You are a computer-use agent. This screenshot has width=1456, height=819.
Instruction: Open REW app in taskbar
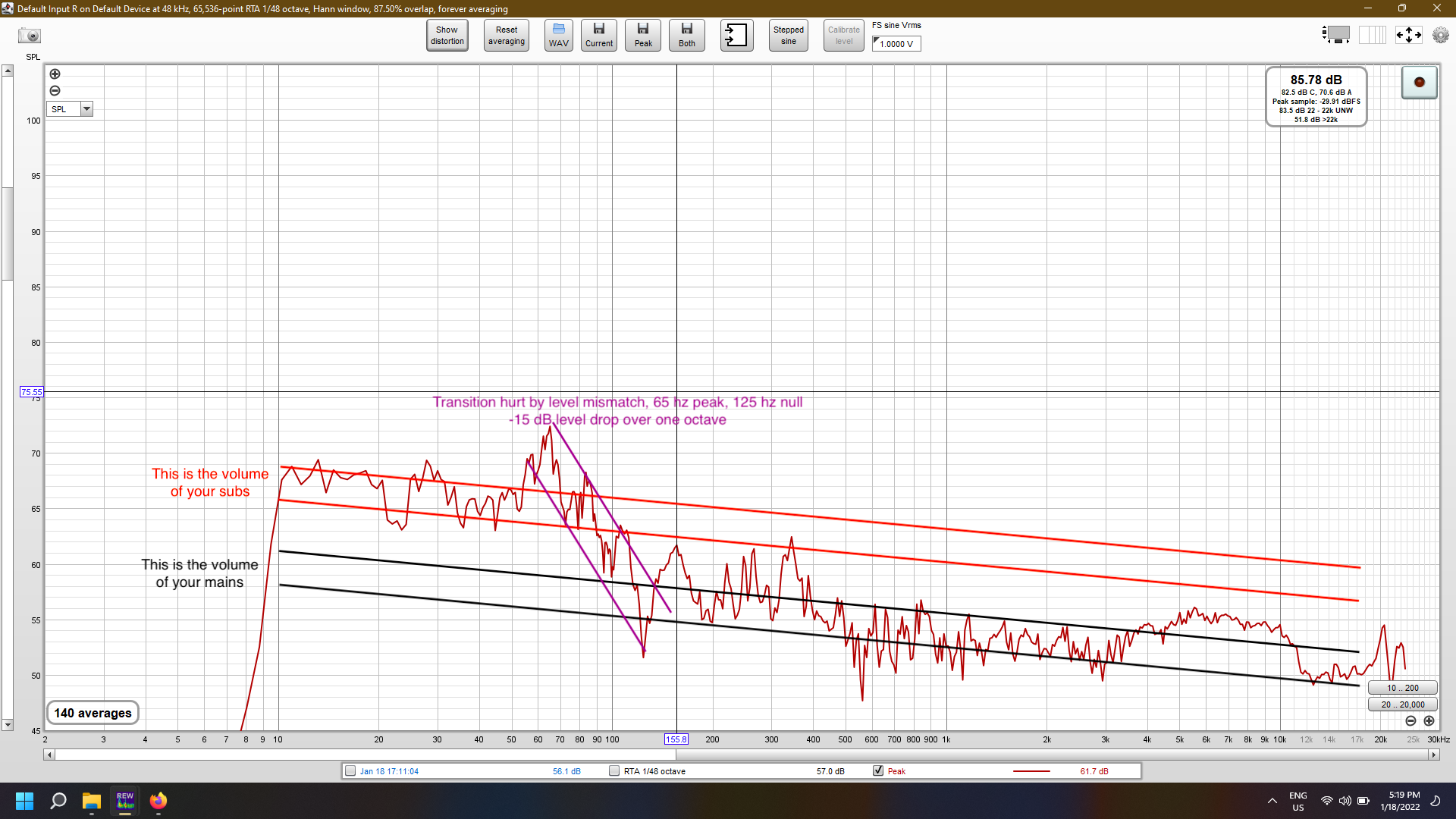click(125, 801)
